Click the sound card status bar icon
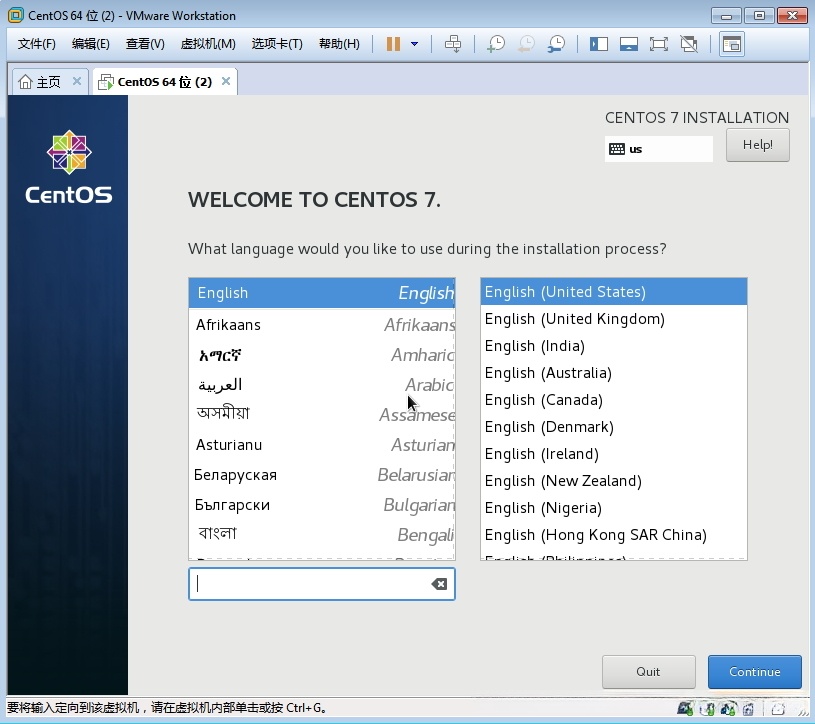 pos(748,708)
